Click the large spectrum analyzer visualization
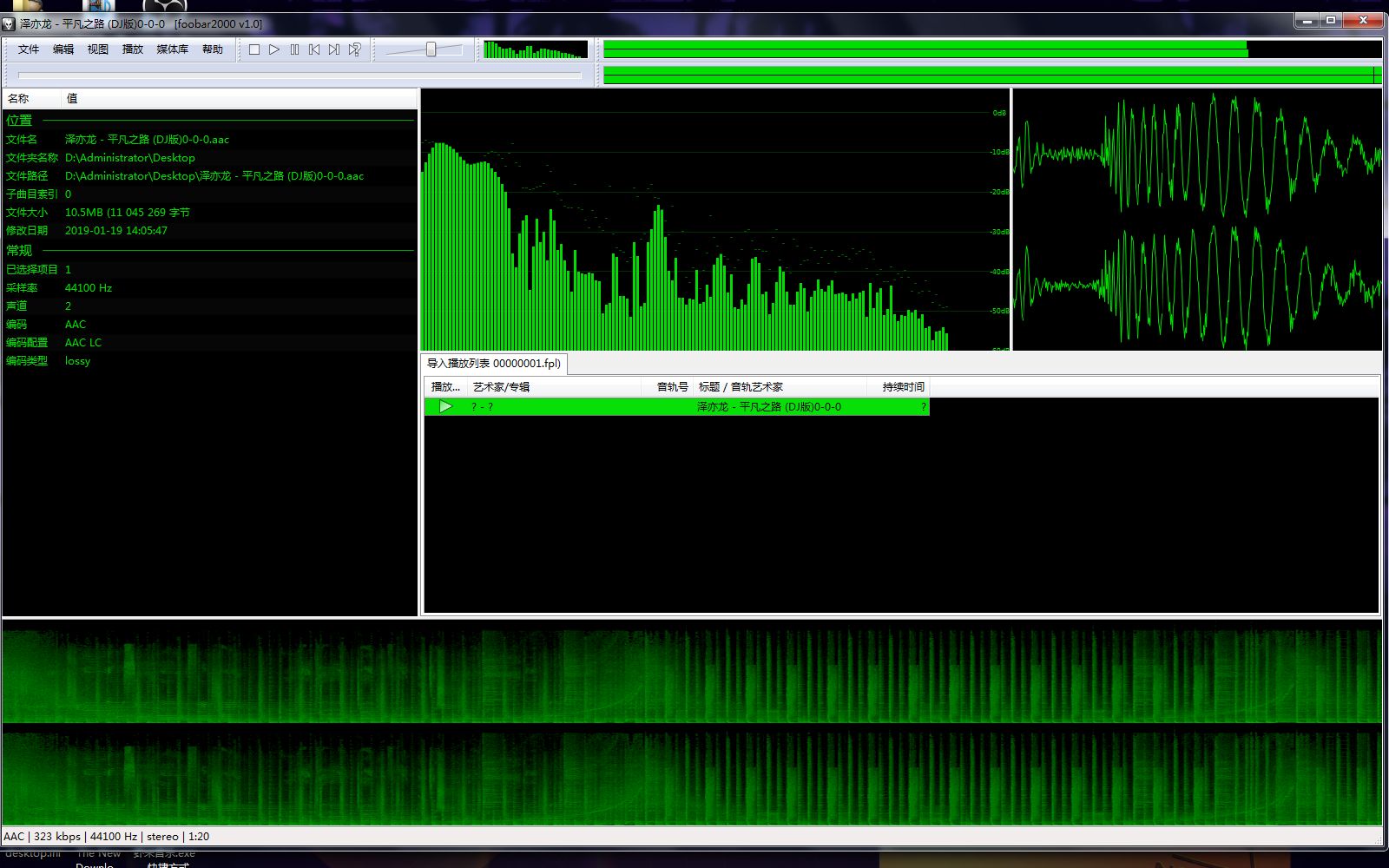 tap(715, 220)
